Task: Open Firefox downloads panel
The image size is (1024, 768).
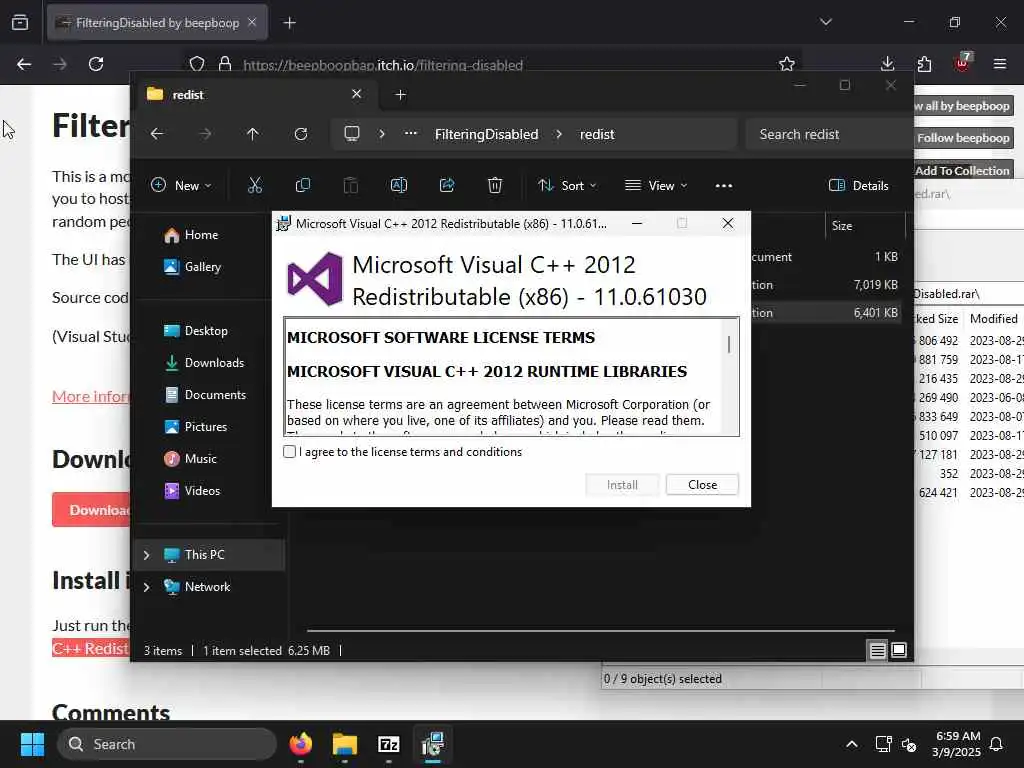Action: [887, 64]
